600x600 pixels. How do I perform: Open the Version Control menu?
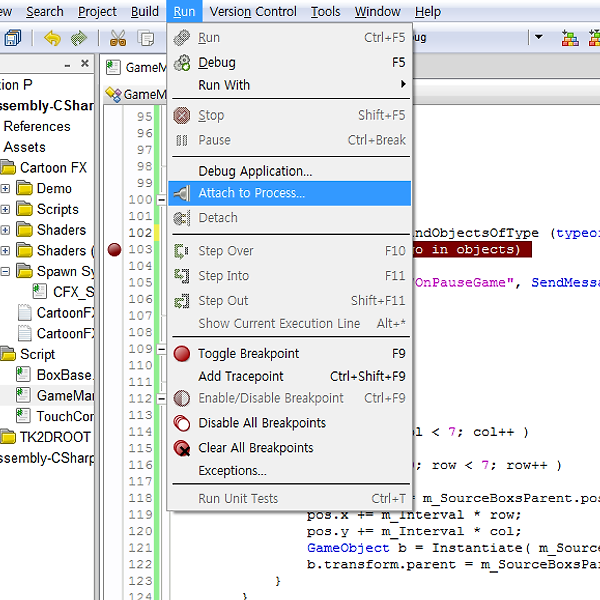click(x=253, y=11)
